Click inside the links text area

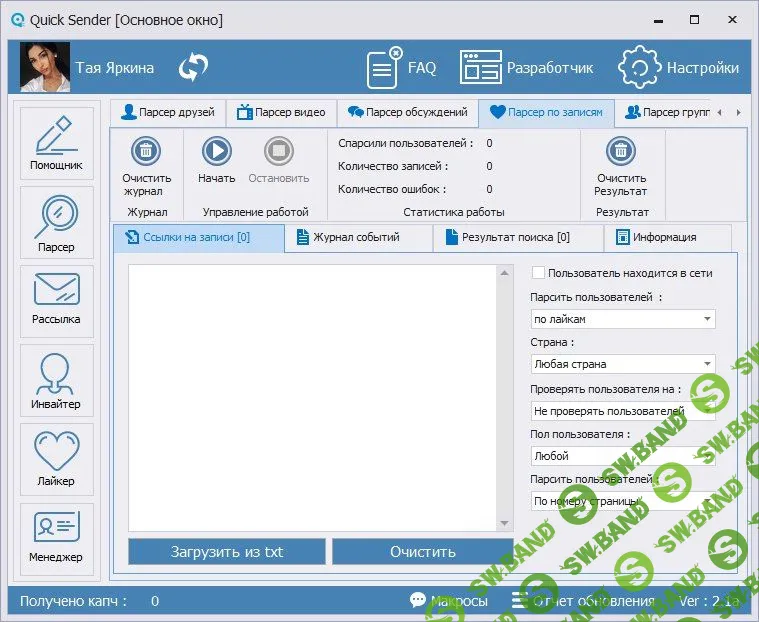(x=312, y=397)
